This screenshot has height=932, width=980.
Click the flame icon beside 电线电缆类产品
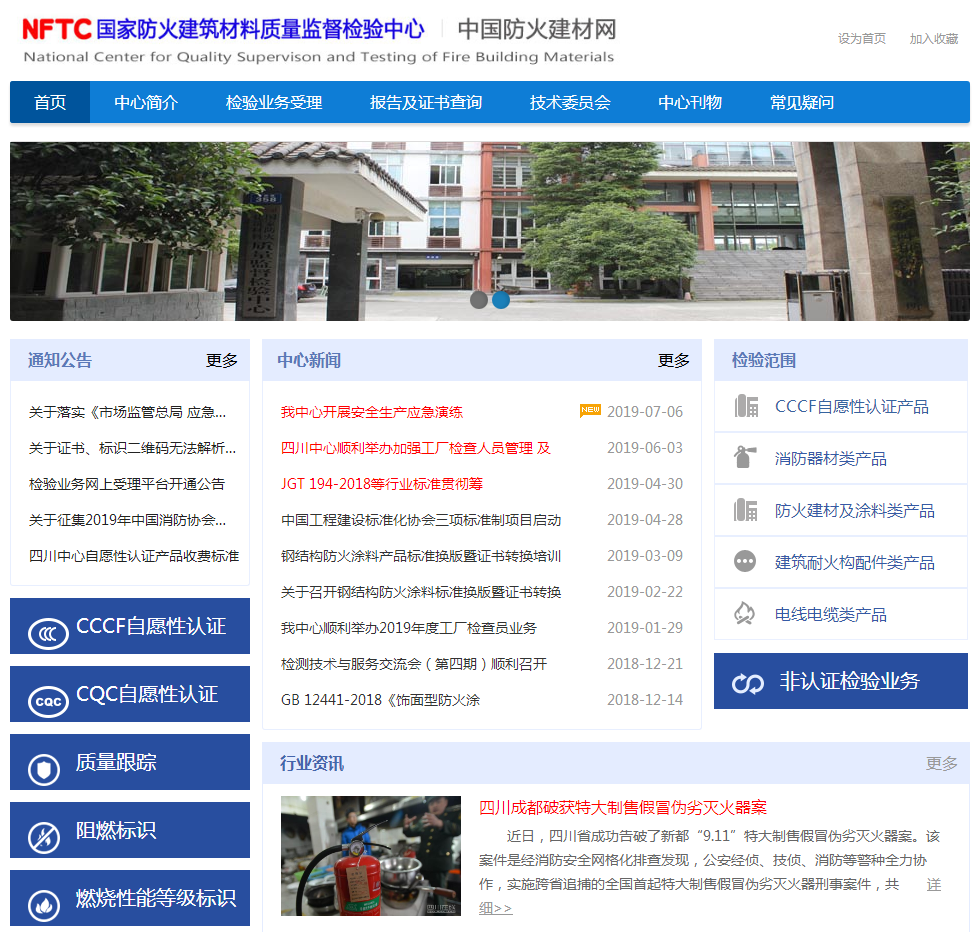coord(745,614)
